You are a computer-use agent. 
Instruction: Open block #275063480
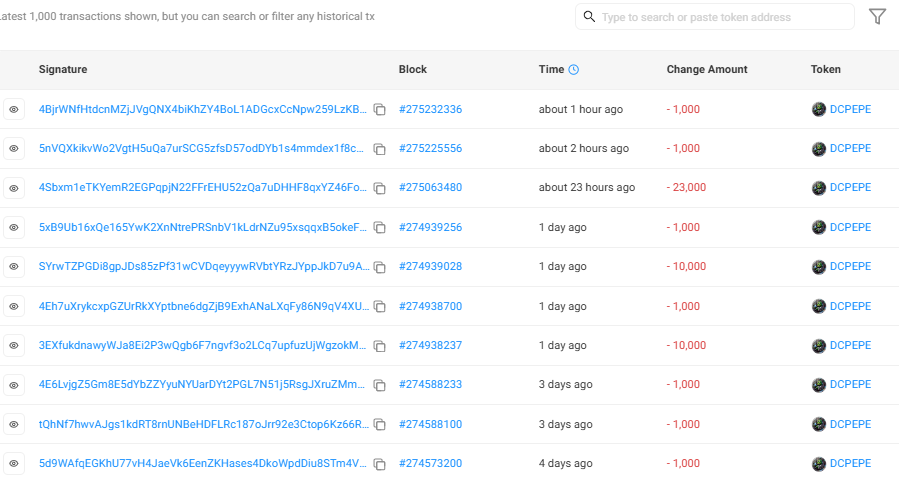[x=431, y=187]
